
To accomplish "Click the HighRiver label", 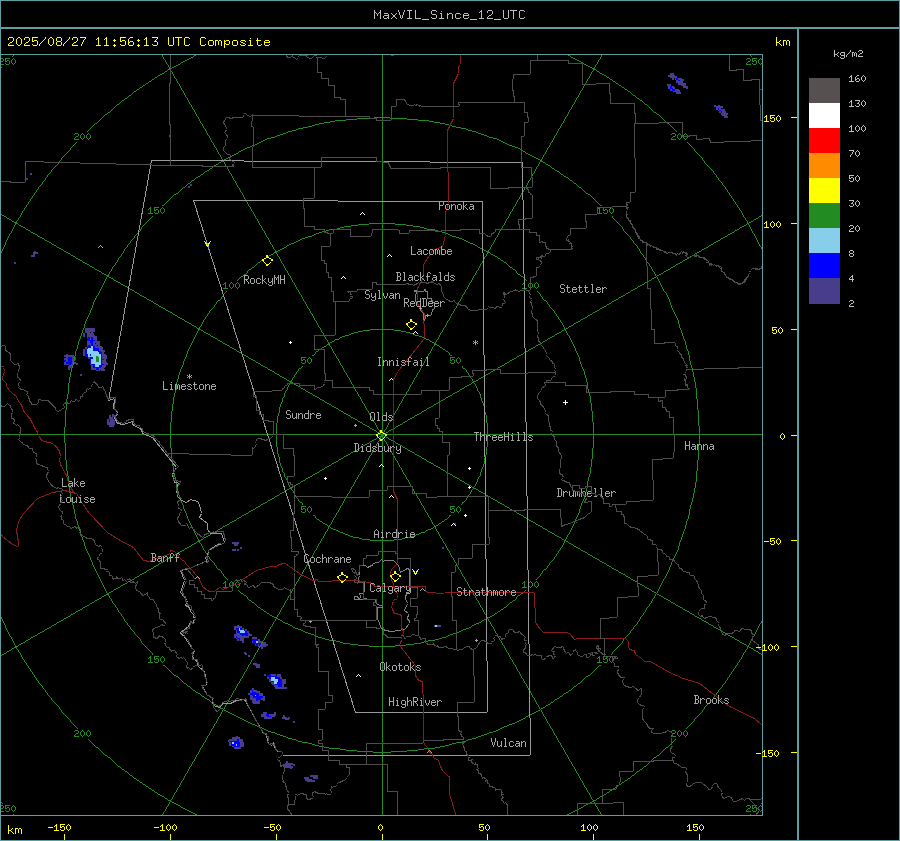I will tap(415, 702).
